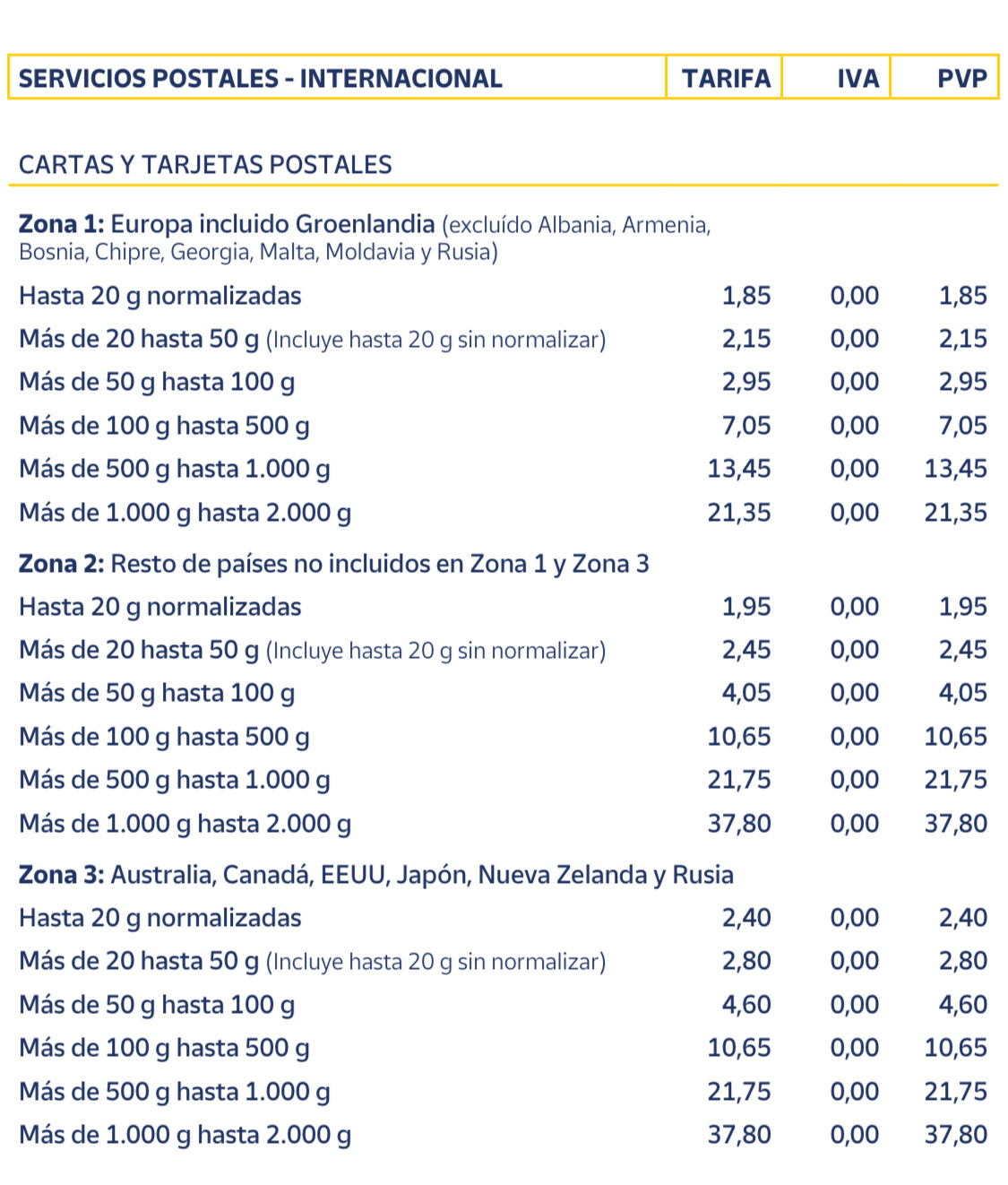Click the TARIFA column header
This screenshot has width=1008, height=1185.
tap(726, 79)
